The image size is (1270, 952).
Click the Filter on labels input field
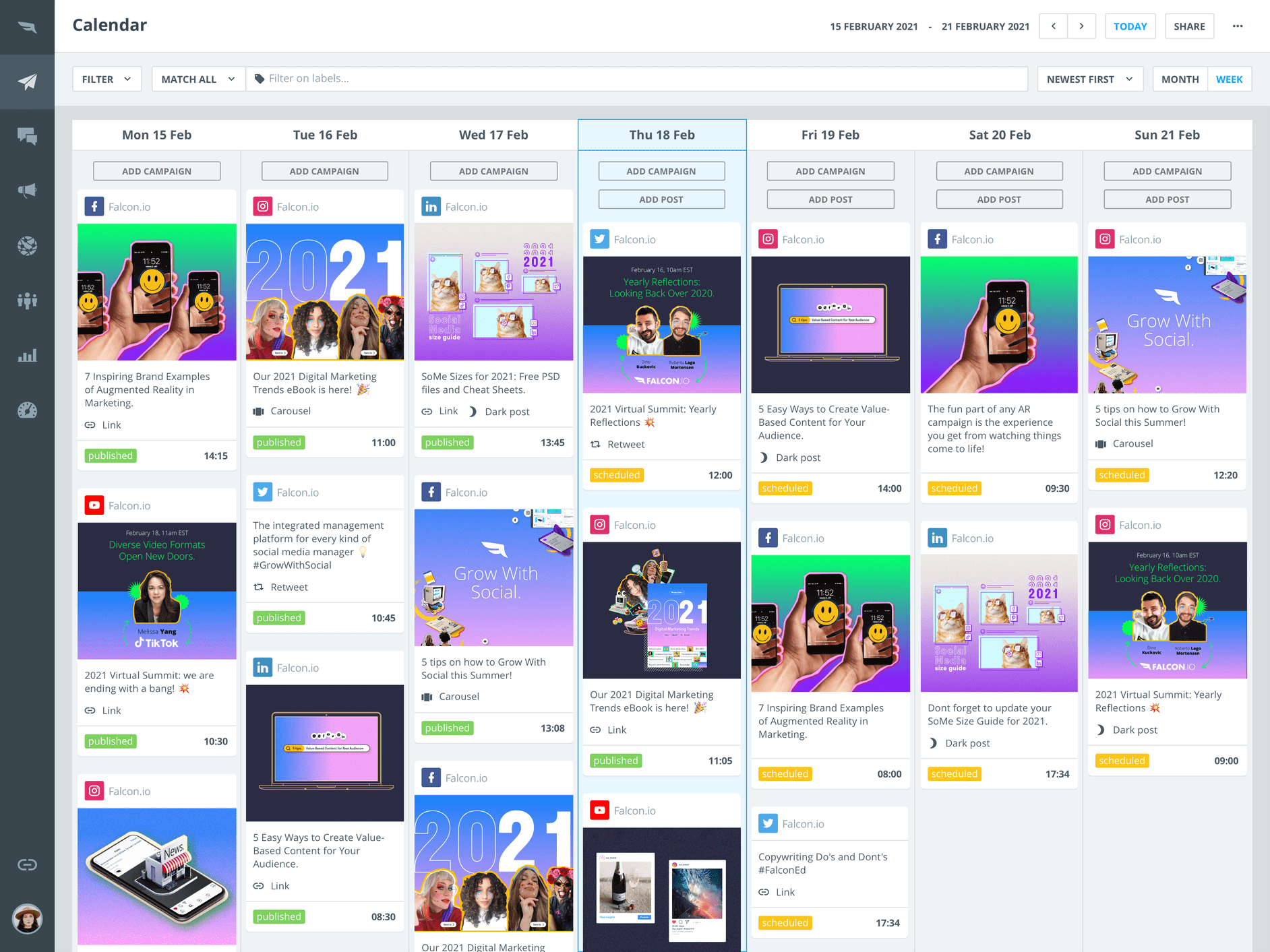(x=637, y=79)
